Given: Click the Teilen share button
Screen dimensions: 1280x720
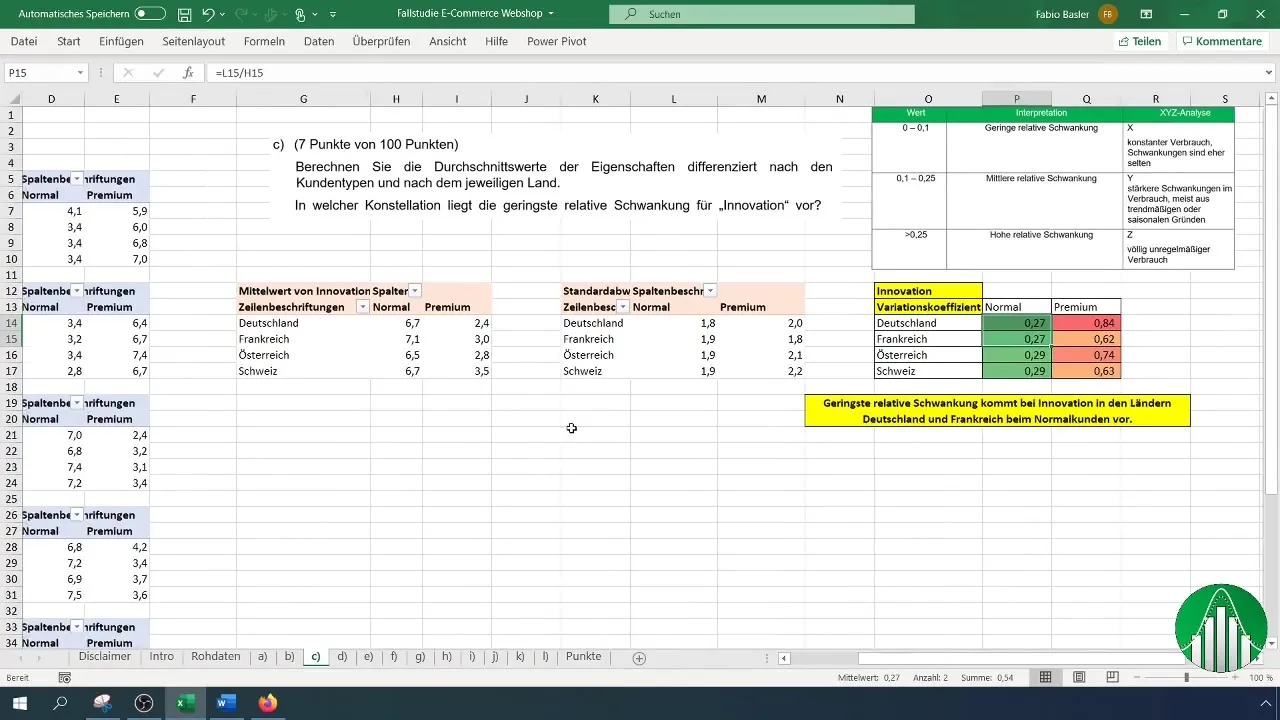Looking at the screenshot, I should [1139, 41].
